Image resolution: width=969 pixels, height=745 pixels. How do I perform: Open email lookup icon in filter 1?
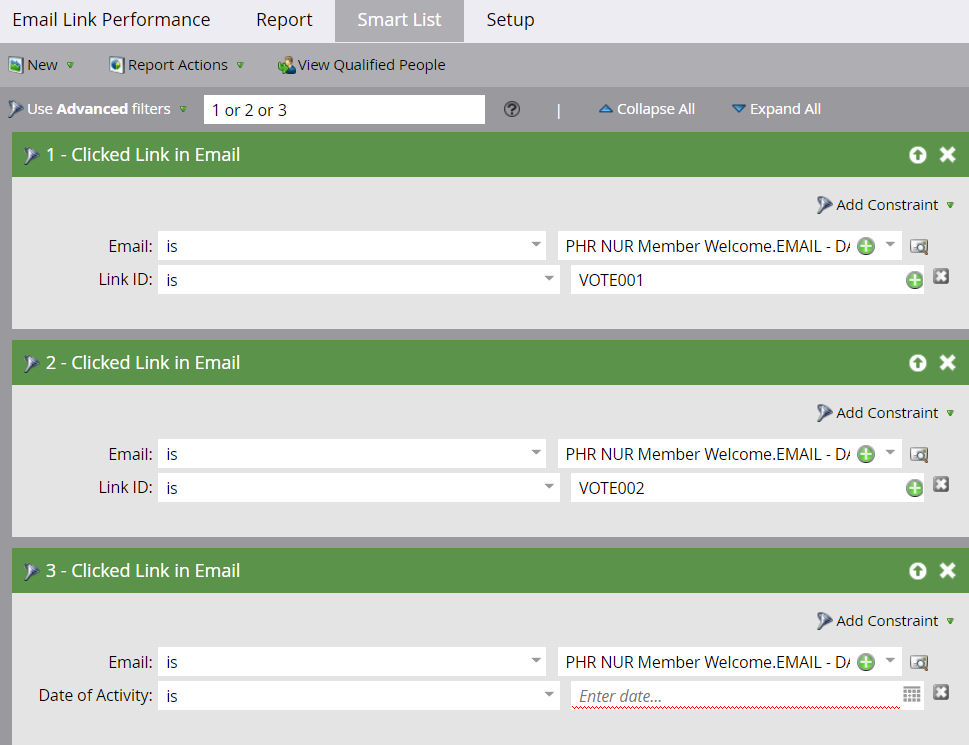point(919,246)
